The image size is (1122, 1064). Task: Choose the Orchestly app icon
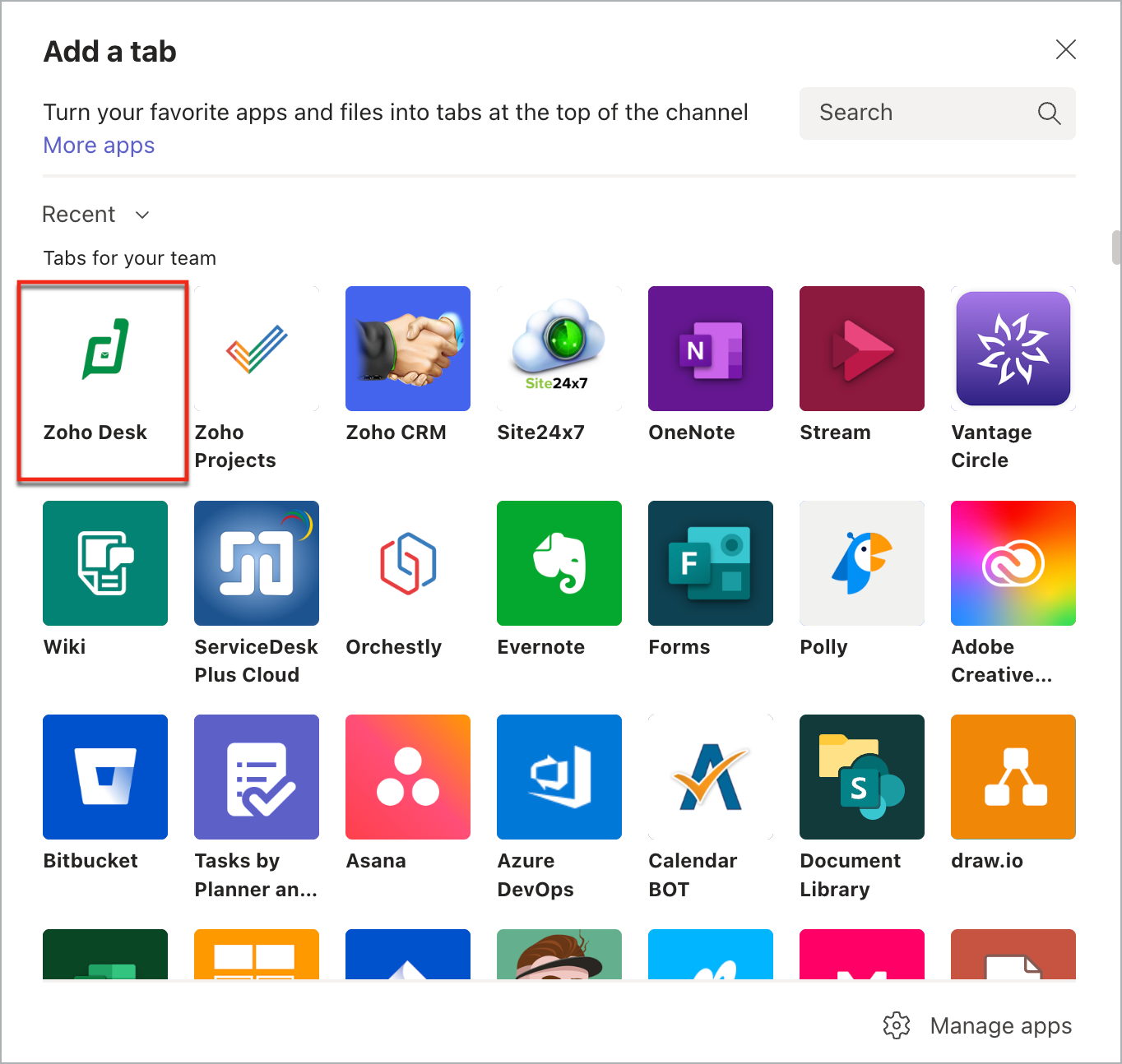408,563
